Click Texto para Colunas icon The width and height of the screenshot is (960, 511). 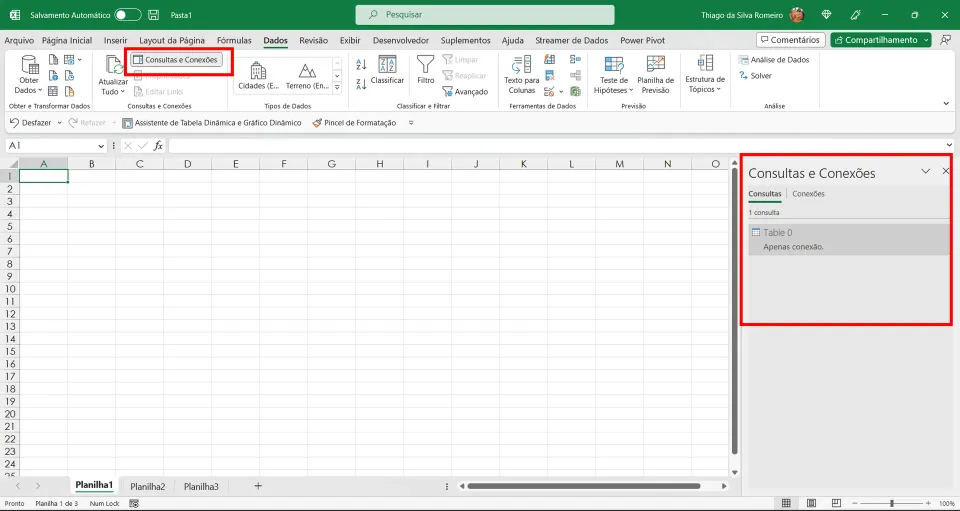tap(522, 65)
